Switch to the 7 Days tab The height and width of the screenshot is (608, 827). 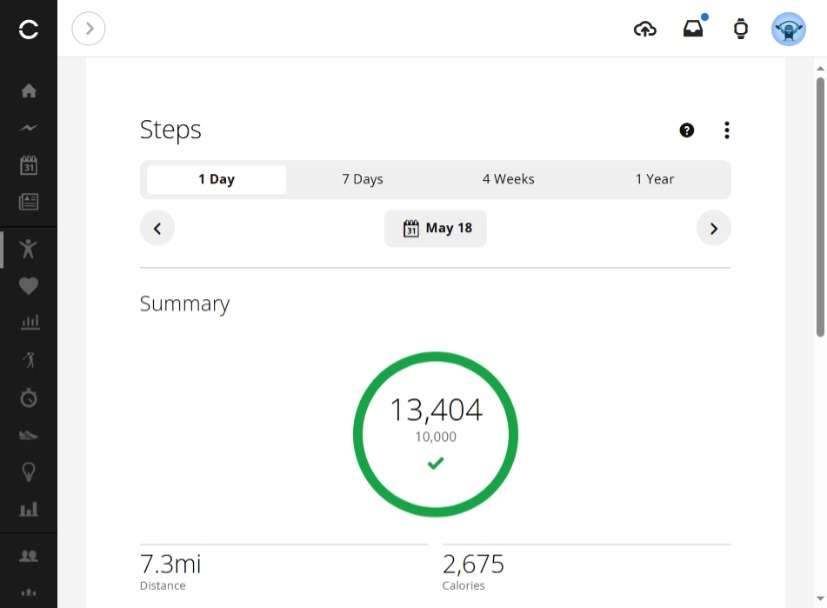coord(362,179)
